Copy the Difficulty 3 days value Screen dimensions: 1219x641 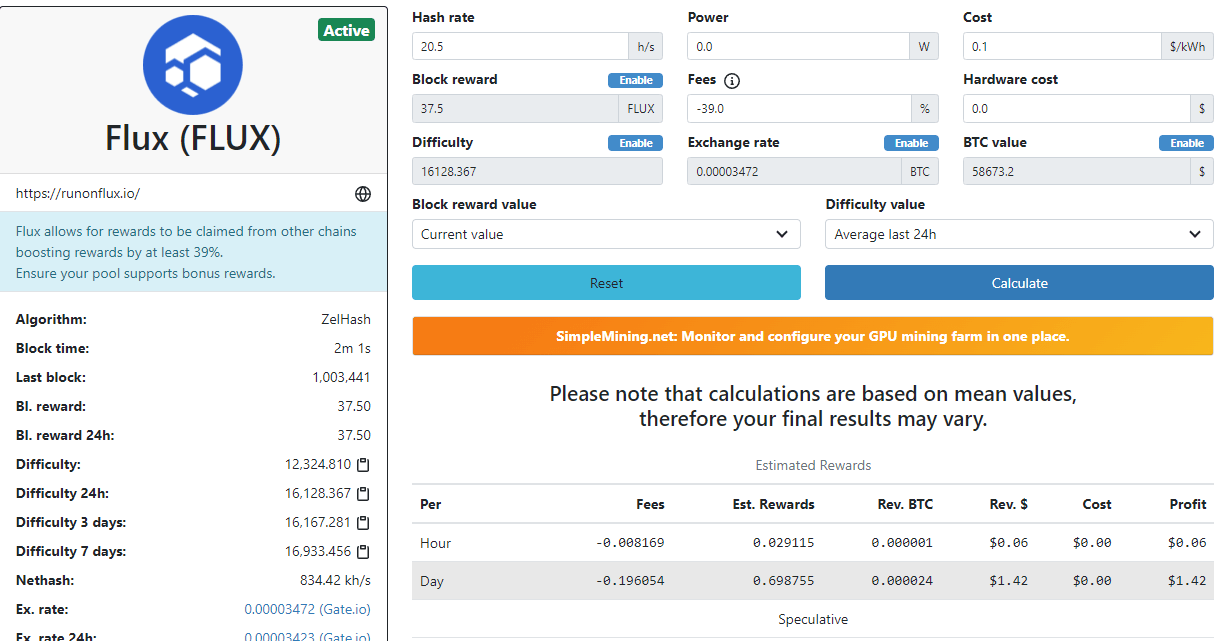364,523
